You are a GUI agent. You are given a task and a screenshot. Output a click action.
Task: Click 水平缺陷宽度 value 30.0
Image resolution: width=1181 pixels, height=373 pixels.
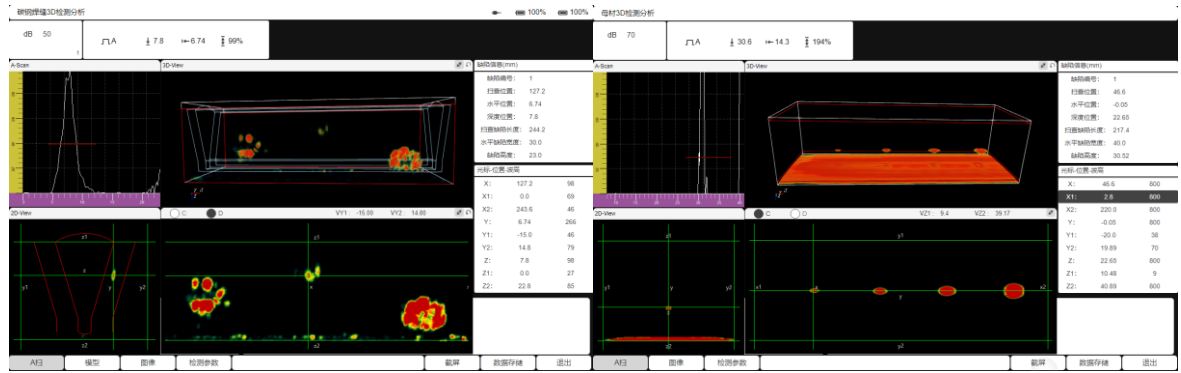pyautogui.click(x=536, y=142)
